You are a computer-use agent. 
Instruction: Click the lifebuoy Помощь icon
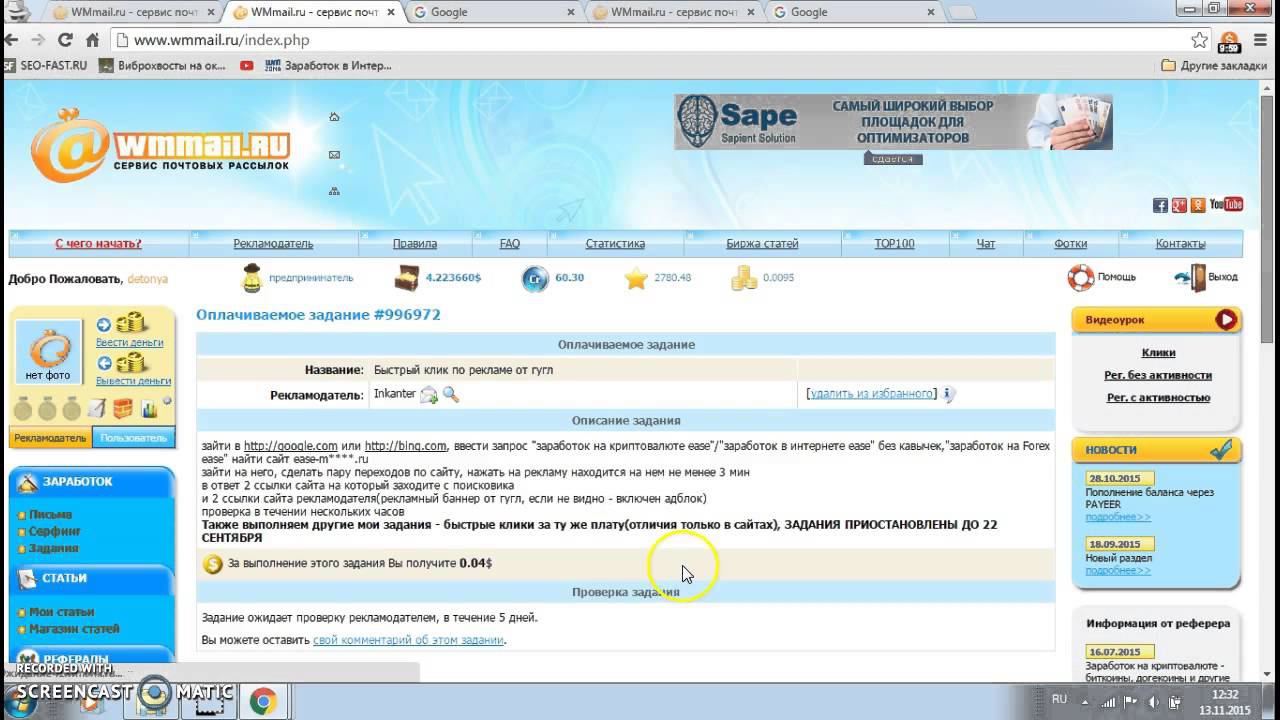click(x=1081, y=278)
